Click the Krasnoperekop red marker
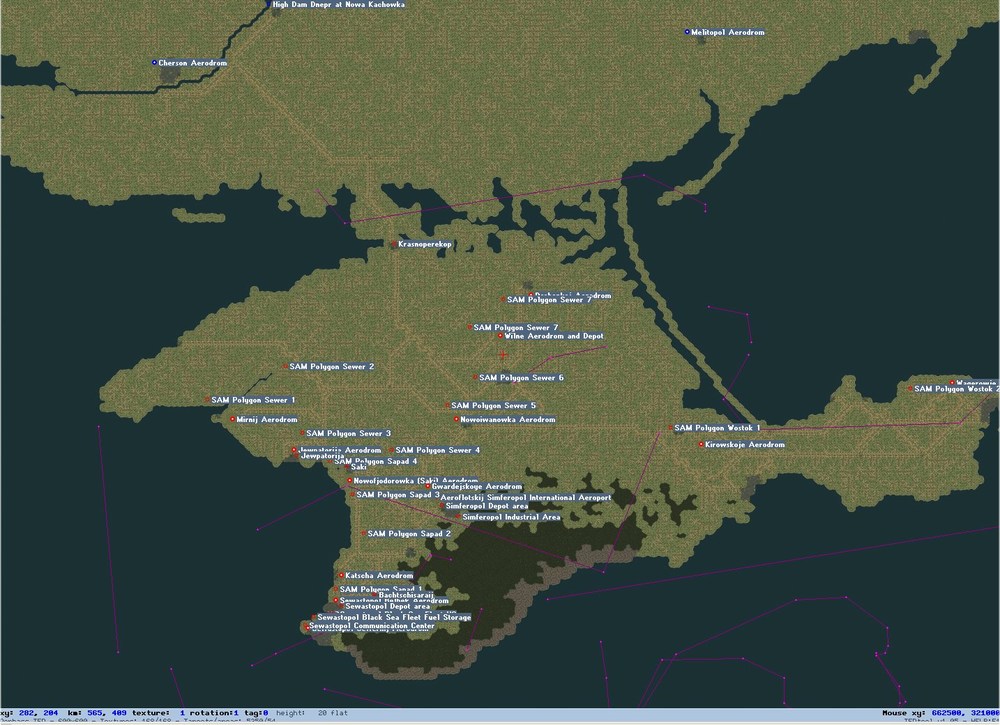1000x725 pixels. click(x=394, y=244)
